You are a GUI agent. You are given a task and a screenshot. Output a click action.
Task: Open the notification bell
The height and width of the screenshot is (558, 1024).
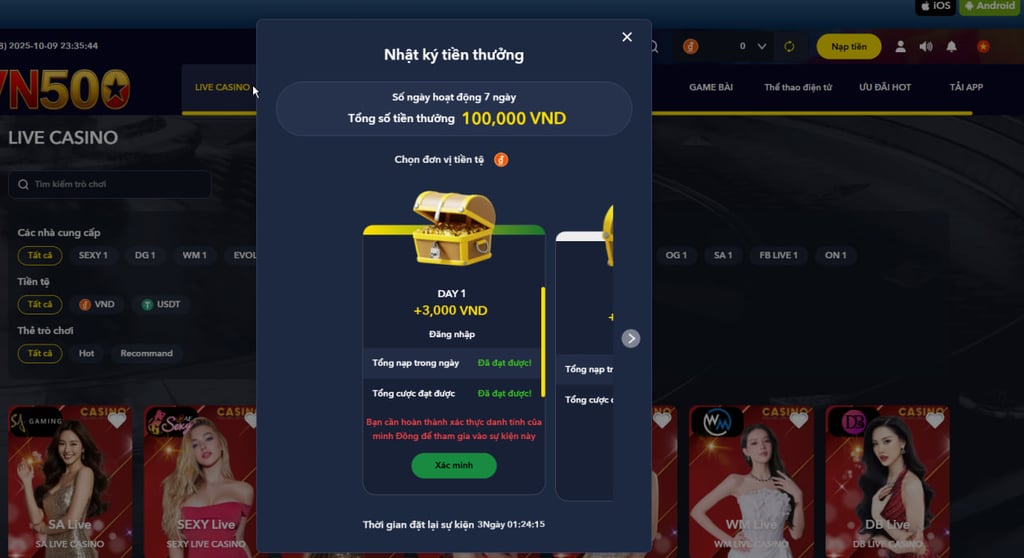pyautogui.click(x=952, y=46)
